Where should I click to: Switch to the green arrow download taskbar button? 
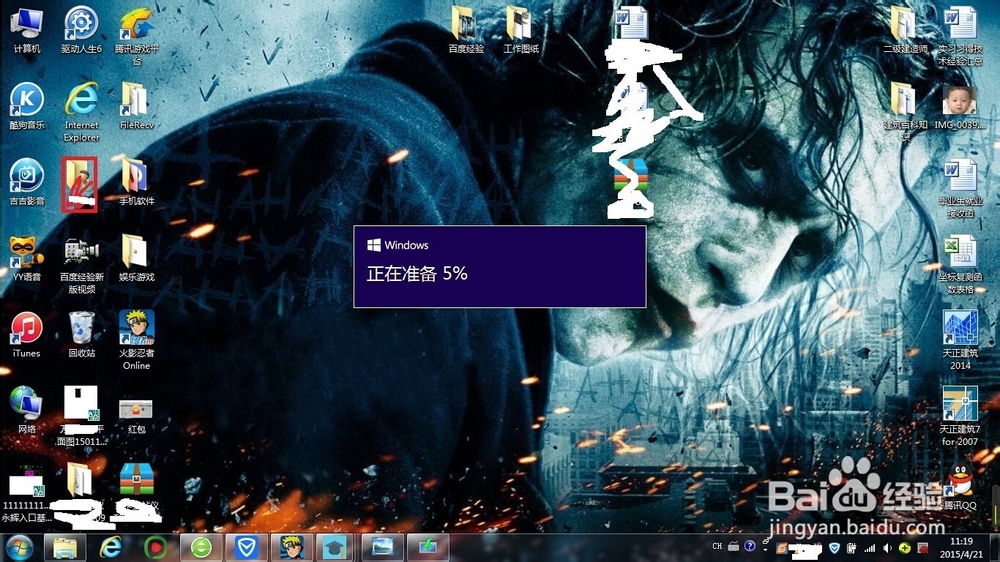pyautogui.click(x=428, y=547)
